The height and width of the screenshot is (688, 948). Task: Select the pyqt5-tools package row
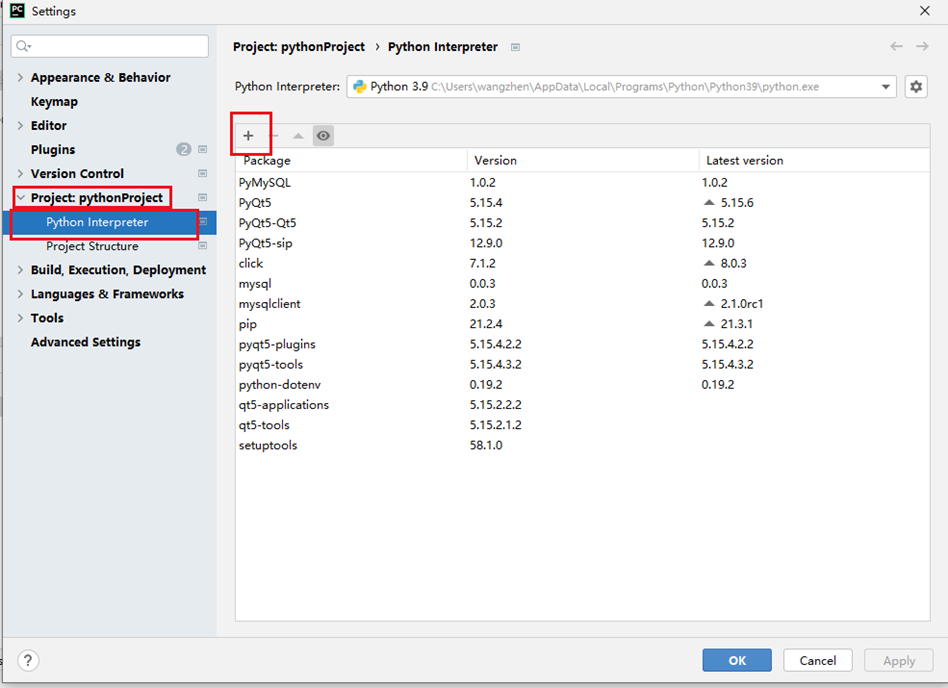pyautogui.click(x=582, y=365)
